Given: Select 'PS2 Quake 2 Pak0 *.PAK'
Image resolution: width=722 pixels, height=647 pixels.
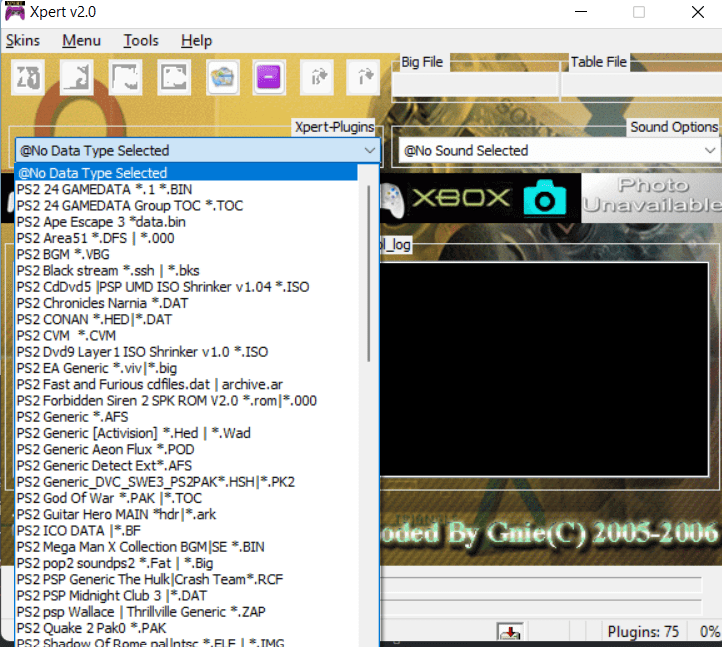Looking at the screenshot, I should click(186, 628).
